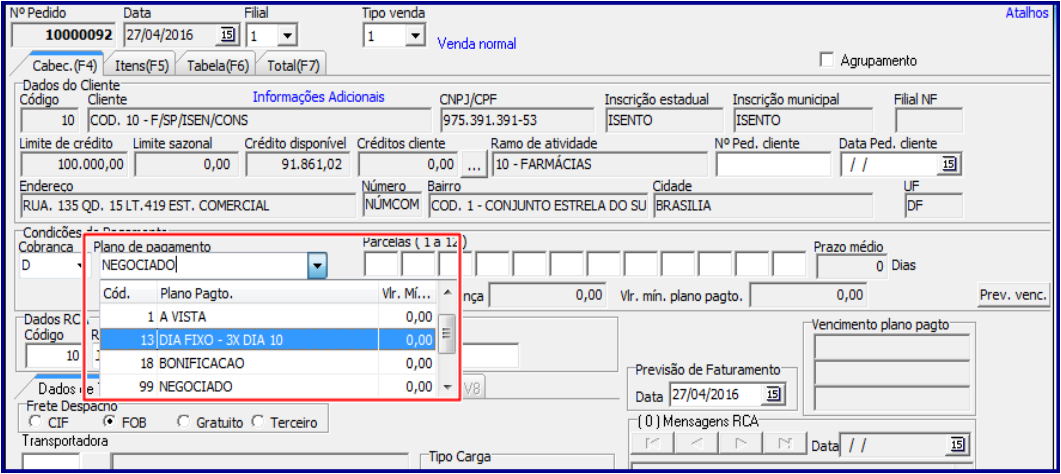The width and height of the screenshot is (1061, 474).
Task: Select DIA FIXO - 3X DIA 10 plan
Action: pos(267,340)
